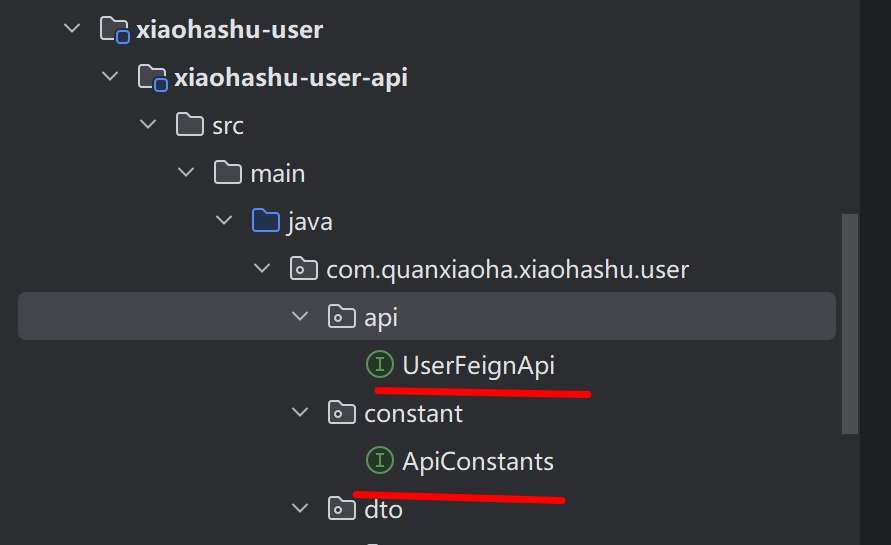Click the blue java source folder icon
The width and height of the screenshot is (891, 545).
[266, 221]
